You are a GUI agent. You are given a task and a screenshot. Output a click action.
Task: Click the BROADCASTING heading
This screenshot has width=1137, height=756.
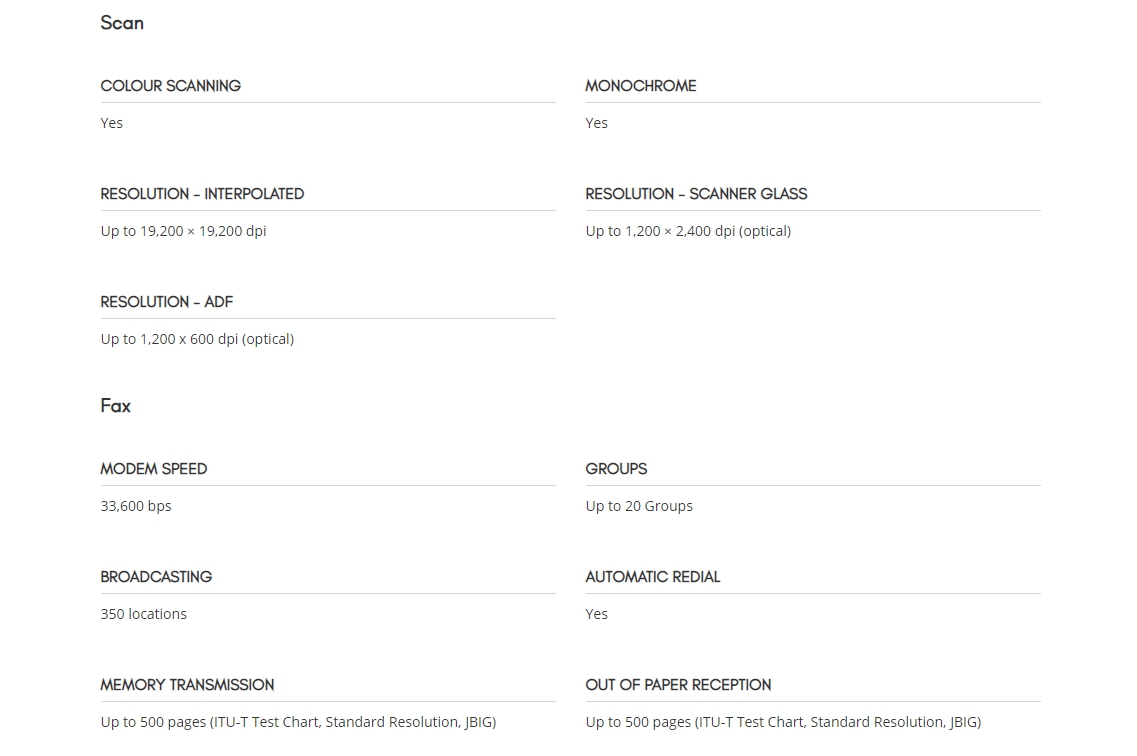pos(156,577)
